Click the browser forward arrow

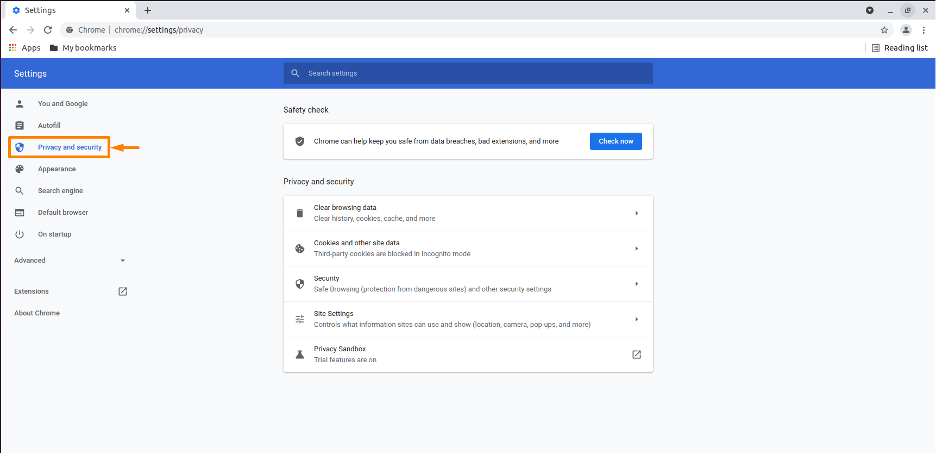pyautogui.click(x=30, y=30)
